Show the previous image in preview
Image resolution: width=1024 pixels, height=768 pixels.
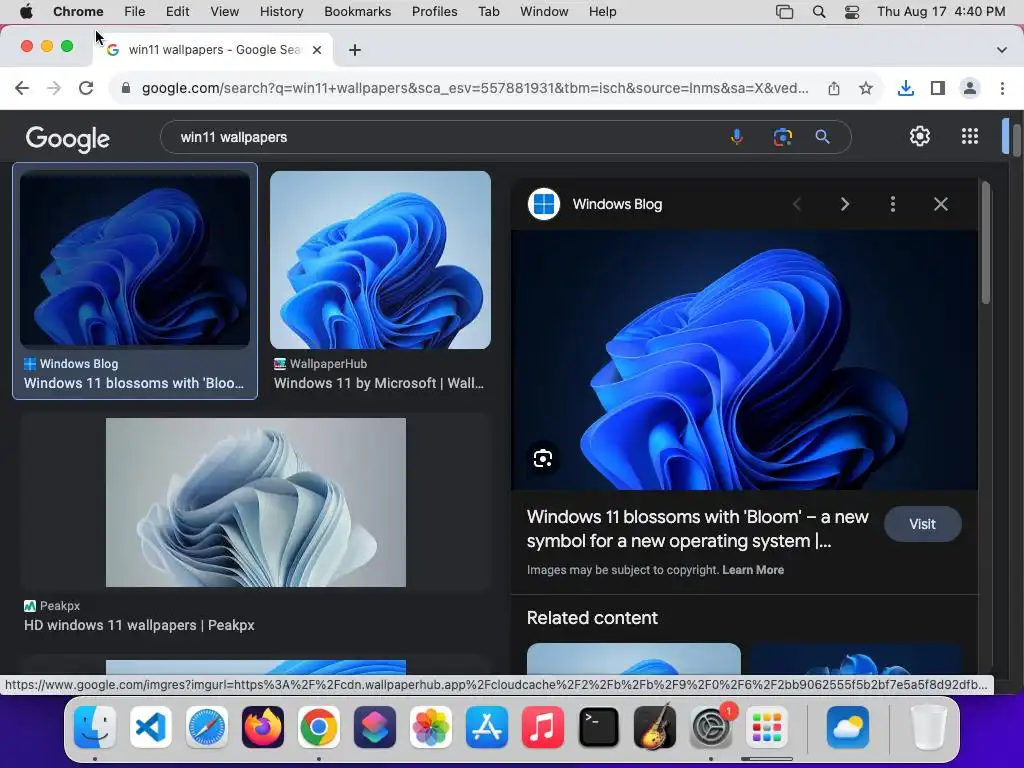[x=797, y=204]
